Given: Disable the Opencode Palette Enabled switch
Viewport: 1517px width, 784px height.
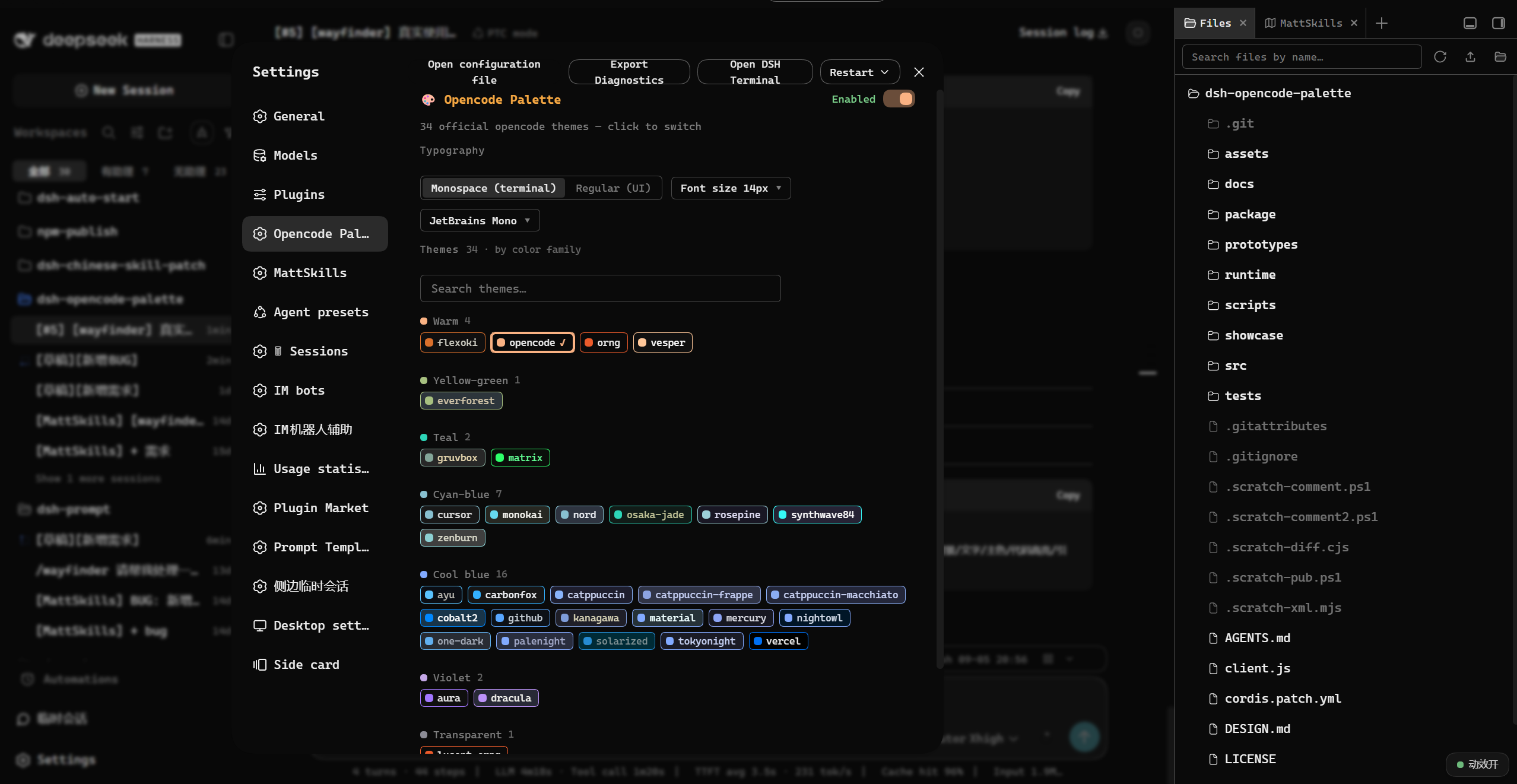Looking at the screenshot, I should [899, 99].
